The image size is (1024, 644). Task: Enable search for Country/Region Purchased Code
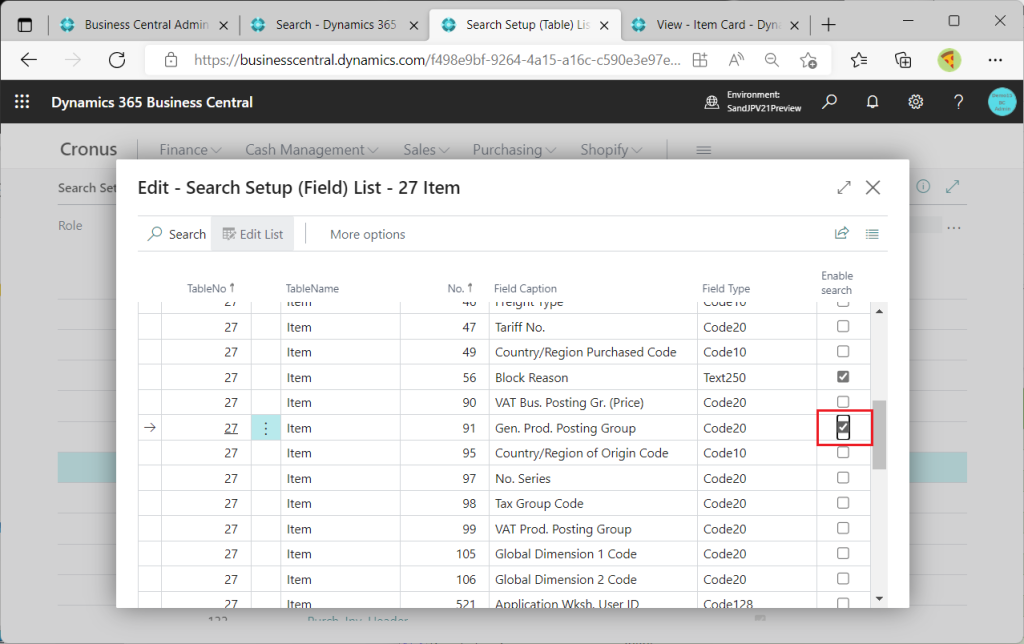pos(843,351)
